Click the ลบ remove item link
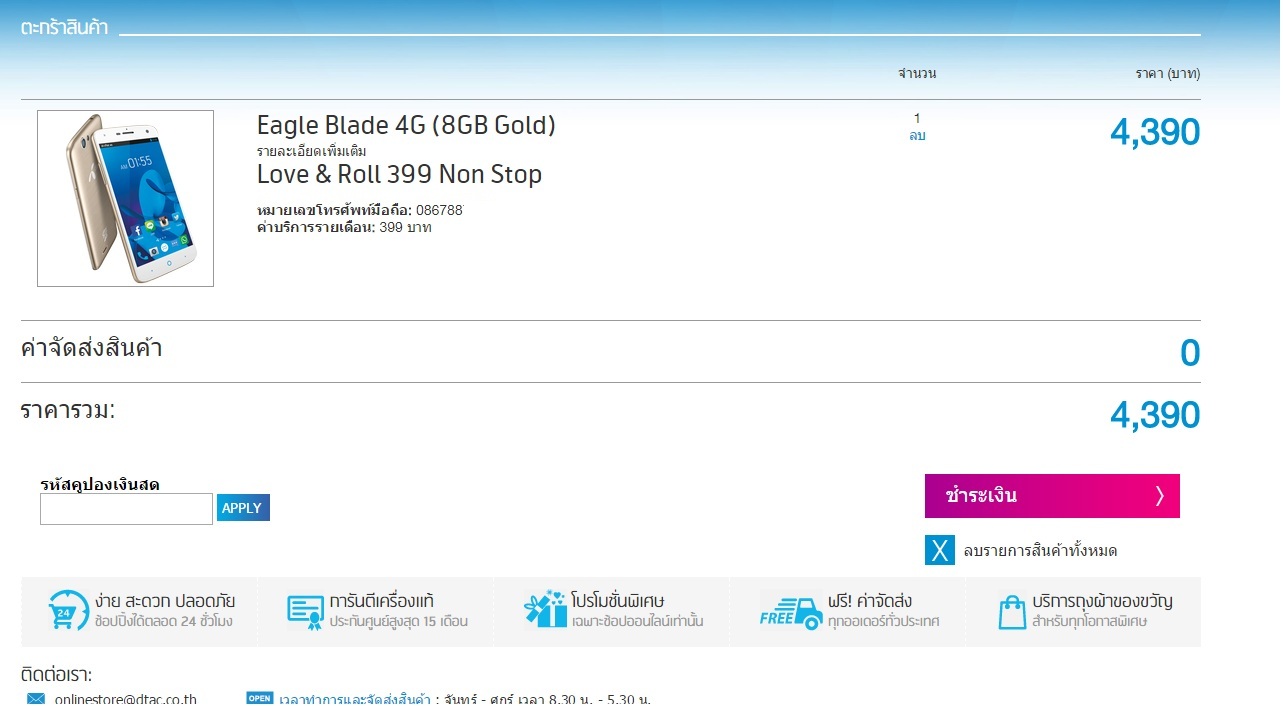This screenshot has height=706, width=1283. point(917,135)
